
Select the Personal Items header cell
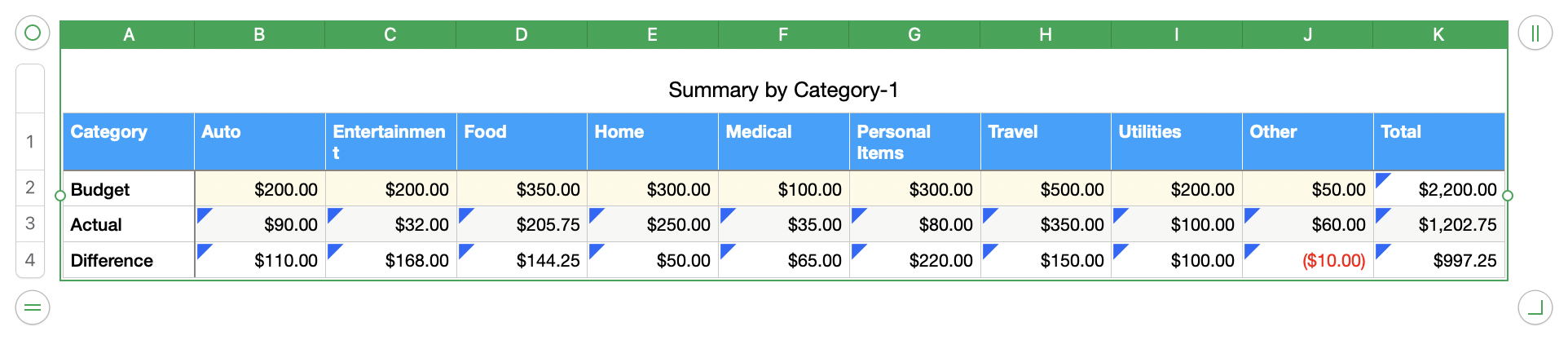tap(914, 141)
